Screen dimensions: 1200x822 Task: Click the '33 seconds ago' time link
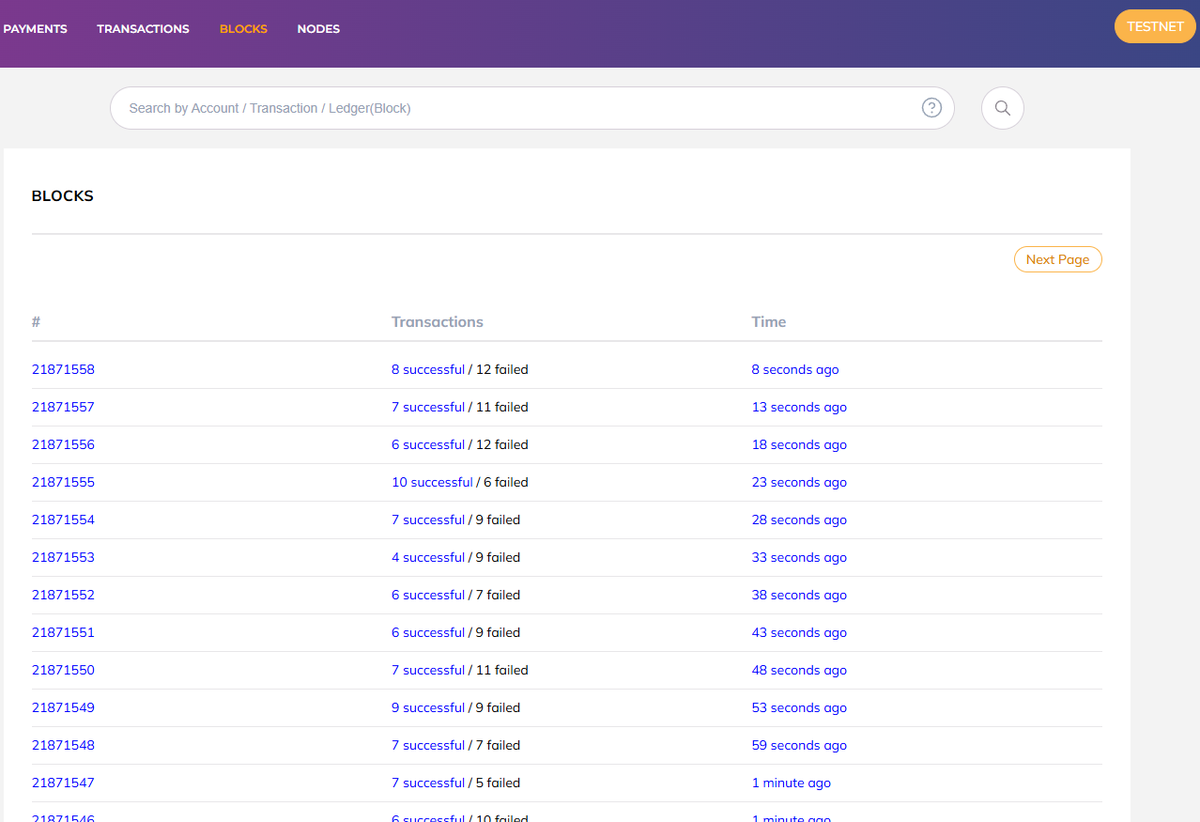799,557
